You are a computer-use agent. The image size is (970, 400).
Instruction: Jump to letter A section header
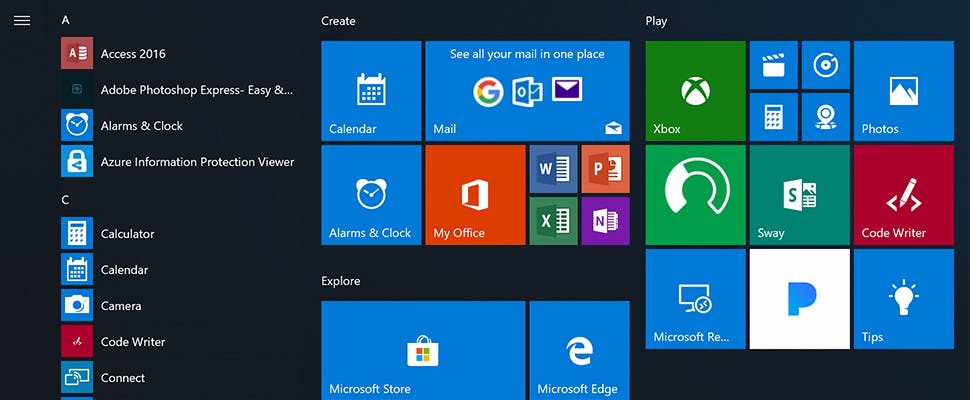click(x=66, y=20)
